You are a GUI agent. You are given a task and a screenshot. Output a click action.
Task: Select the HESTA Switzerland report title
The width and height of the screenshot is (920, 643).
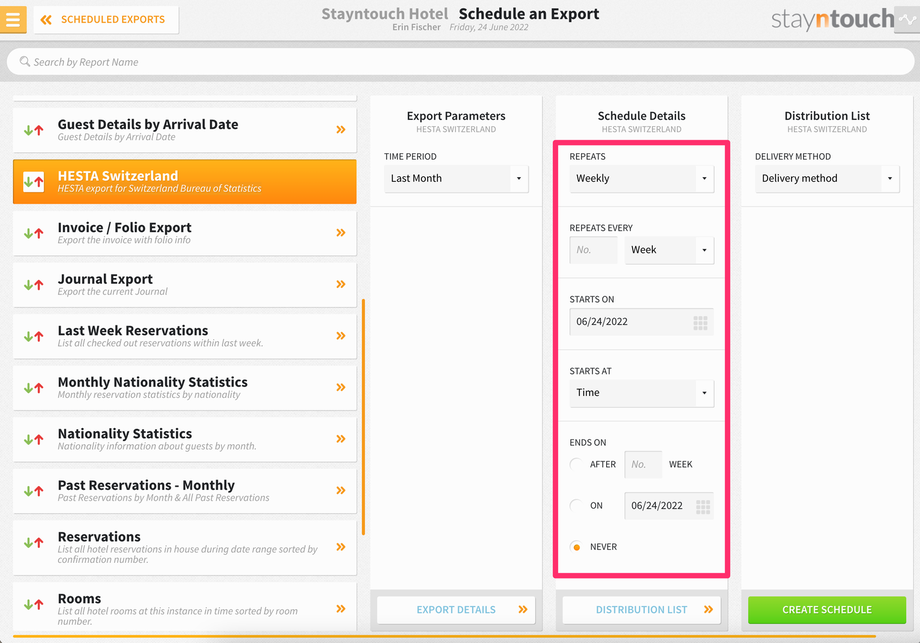click(x=118, y=176)
